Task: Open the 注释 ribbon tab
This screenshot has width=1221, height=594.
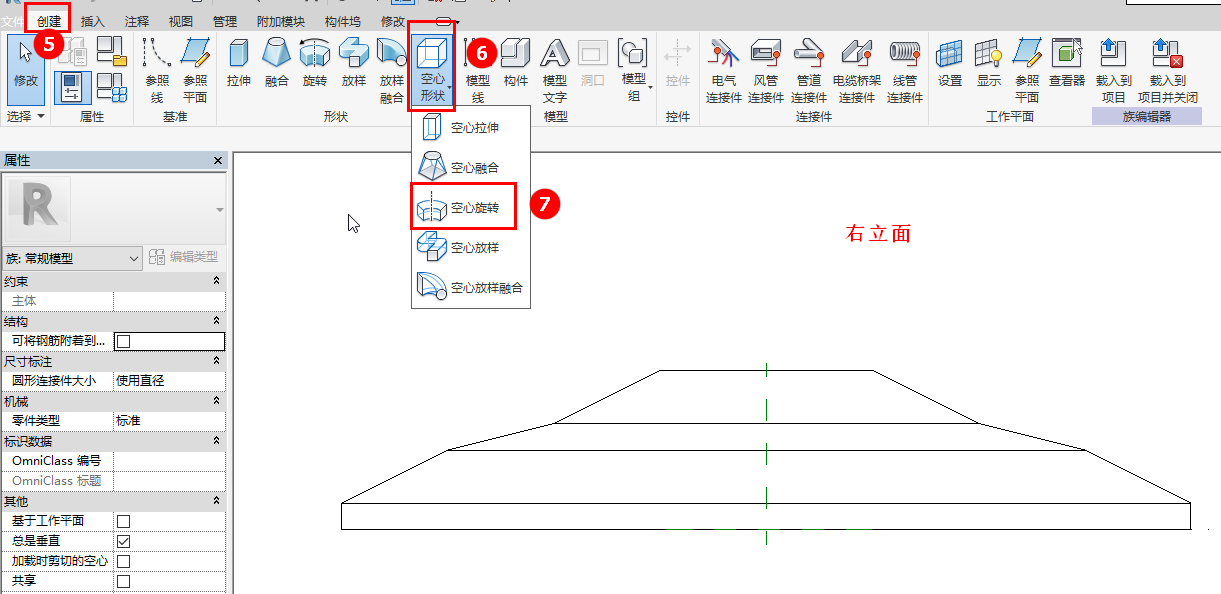Action: point(137,21)
